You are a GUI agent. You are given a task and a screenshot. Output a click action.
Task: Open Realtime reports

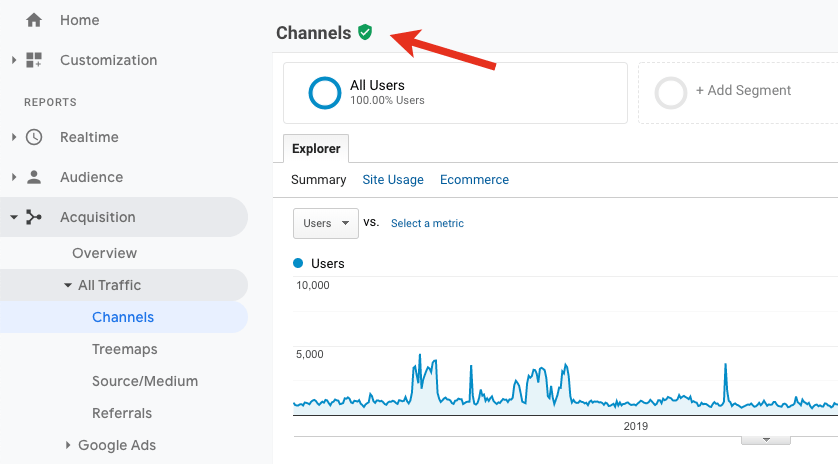[89, 137]
